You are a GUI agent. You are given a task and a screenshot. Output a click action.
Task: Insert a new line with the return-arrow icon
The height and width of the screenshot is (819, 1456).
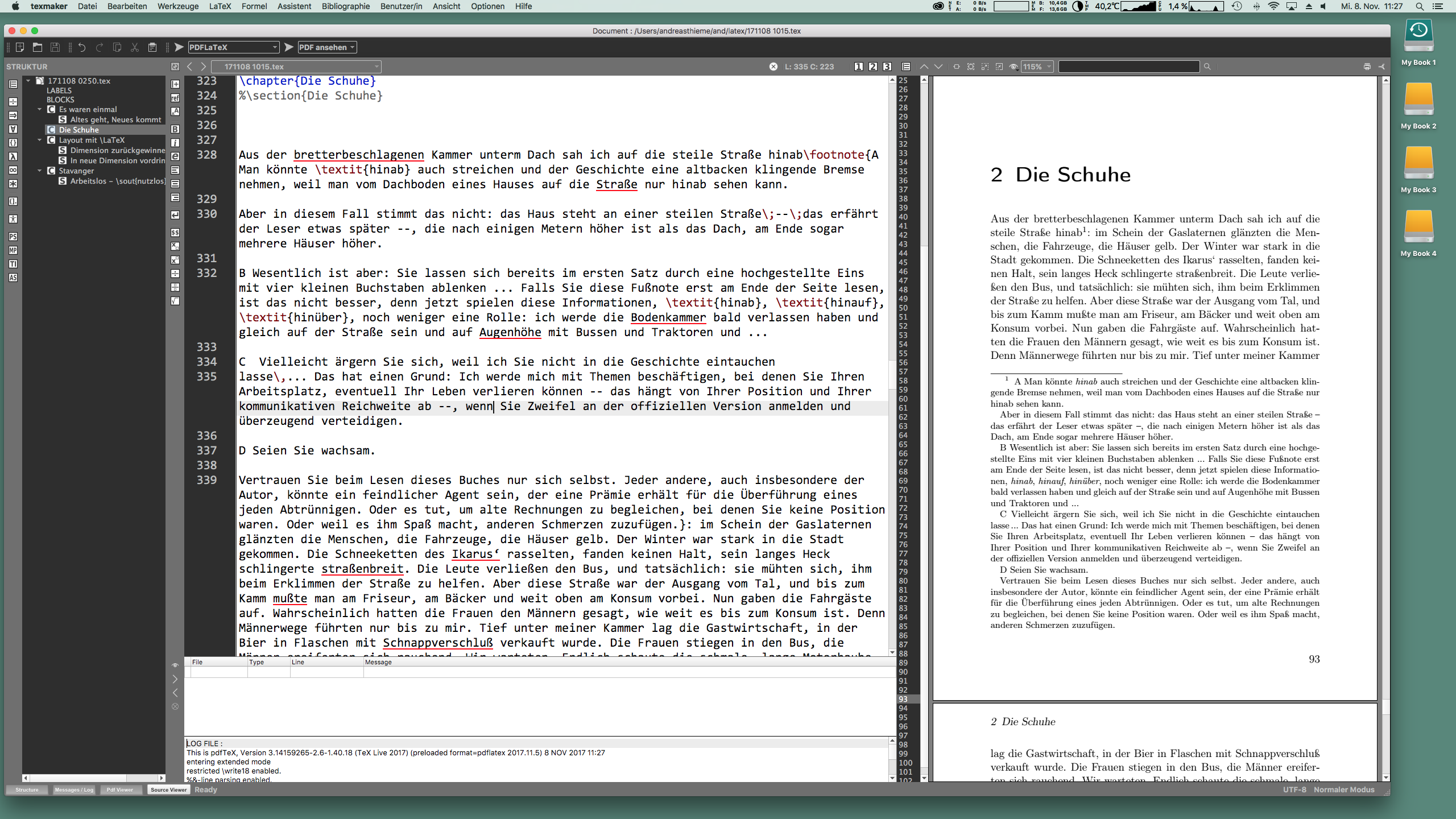pos(175,215)
